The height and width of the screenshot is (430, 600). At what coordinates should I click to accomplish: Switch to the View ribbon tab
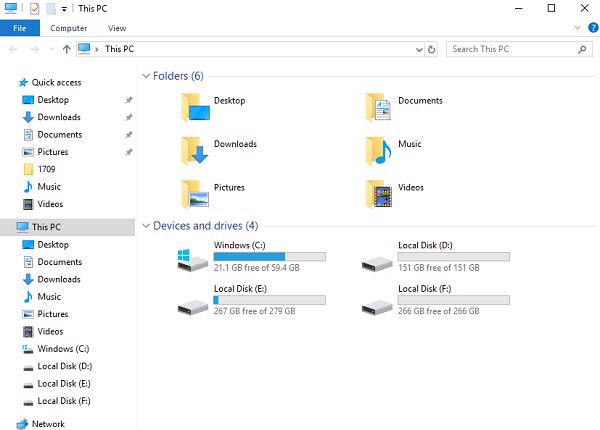pos(117,28)
